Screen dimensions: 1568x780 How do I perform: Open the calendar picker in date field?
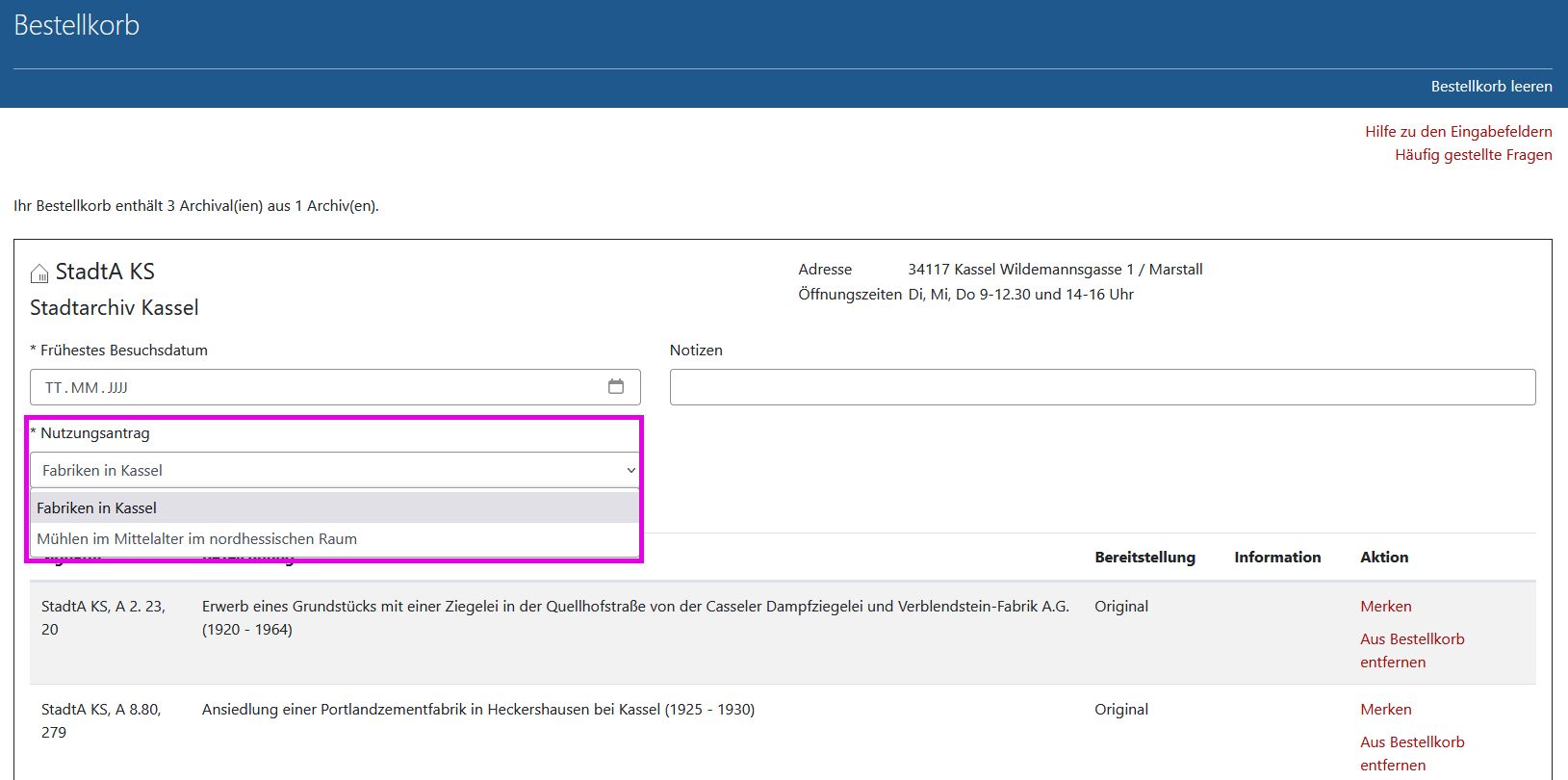click(x=616, y=386)
